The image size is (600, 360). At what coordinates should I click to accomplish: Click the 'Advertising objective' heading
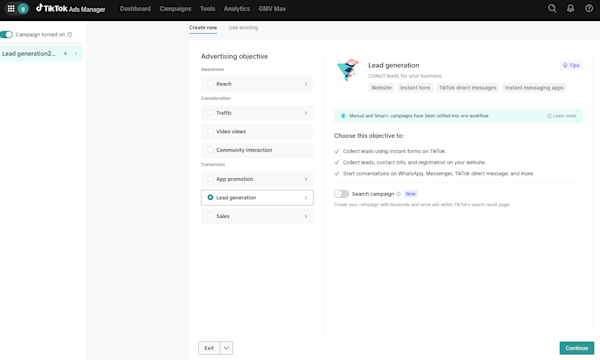(235, 56)
